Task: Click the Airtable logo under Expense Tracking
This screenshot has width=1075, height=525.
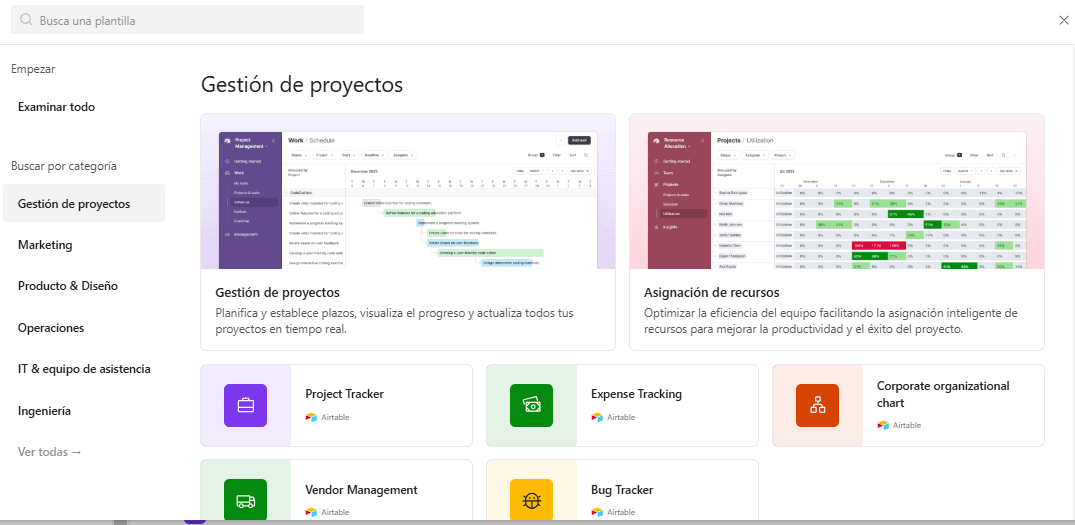Action: coord(597,417)
